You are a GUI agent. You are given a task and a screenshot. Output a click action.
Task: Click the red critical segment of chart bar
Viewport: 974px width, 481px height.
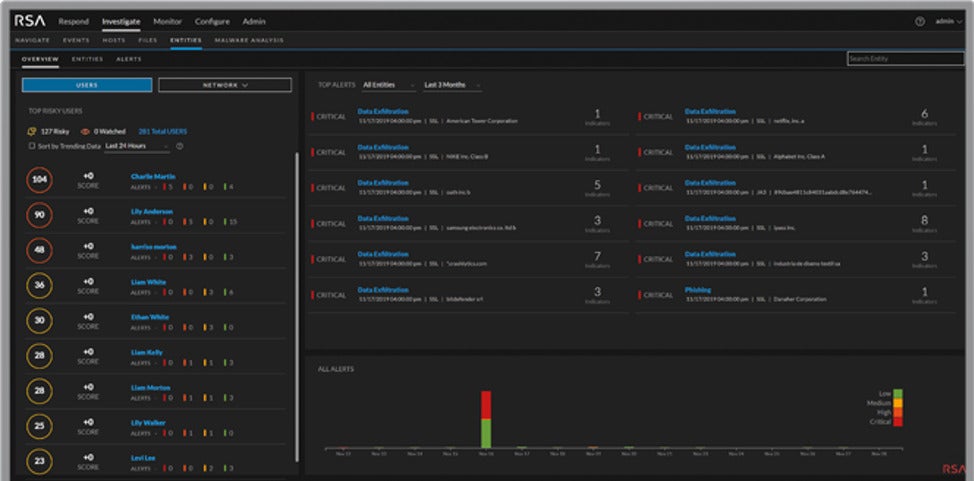486,405
